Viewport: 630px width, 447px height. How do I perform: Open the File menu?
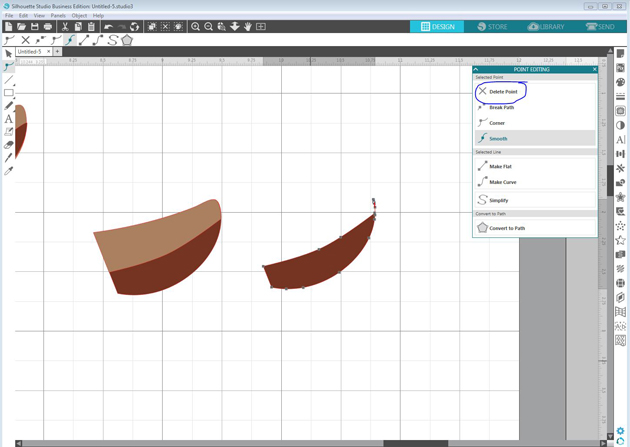coord(9,16)
